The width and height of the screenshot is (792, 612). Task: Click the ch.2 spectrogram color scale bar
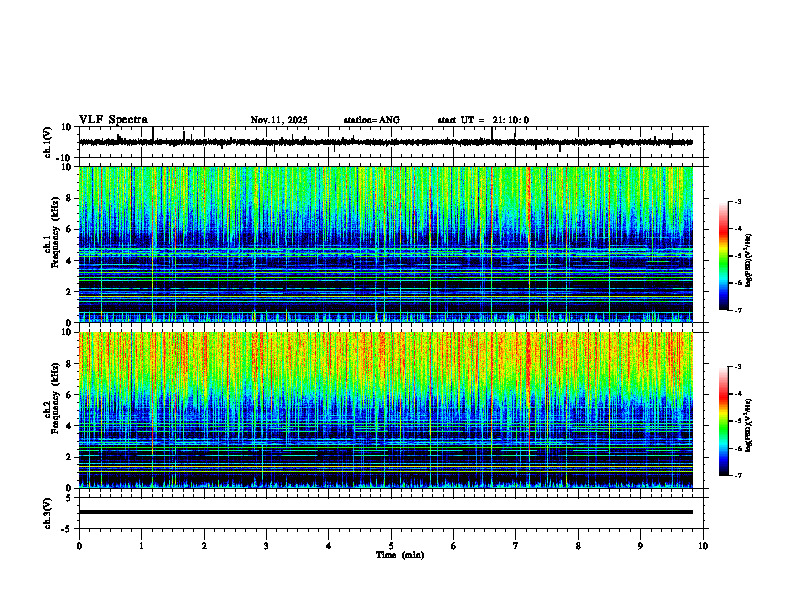coord(723,421)
